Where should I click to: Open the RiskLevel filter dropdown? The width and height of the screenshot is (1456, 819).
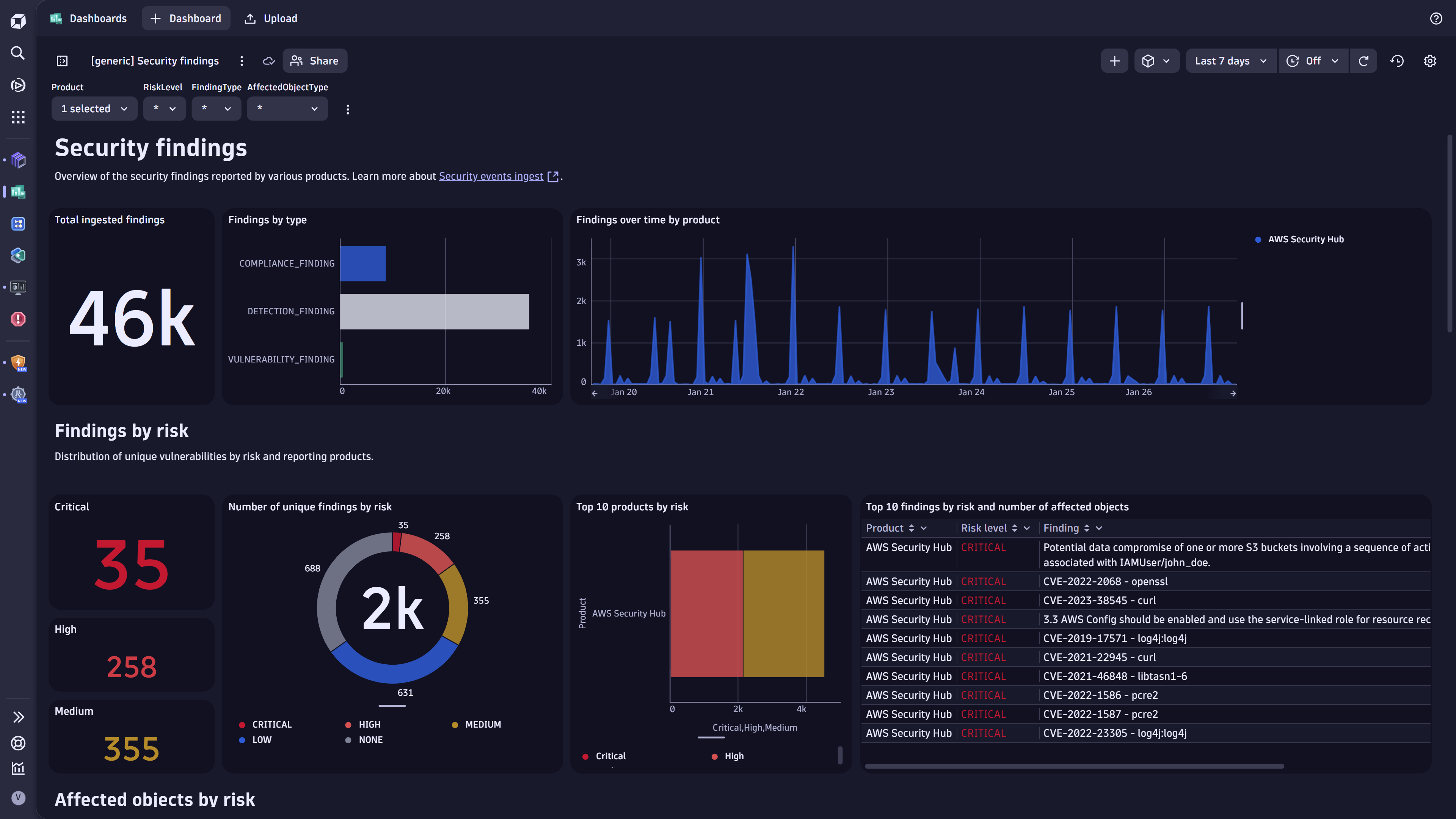[164, 108]
